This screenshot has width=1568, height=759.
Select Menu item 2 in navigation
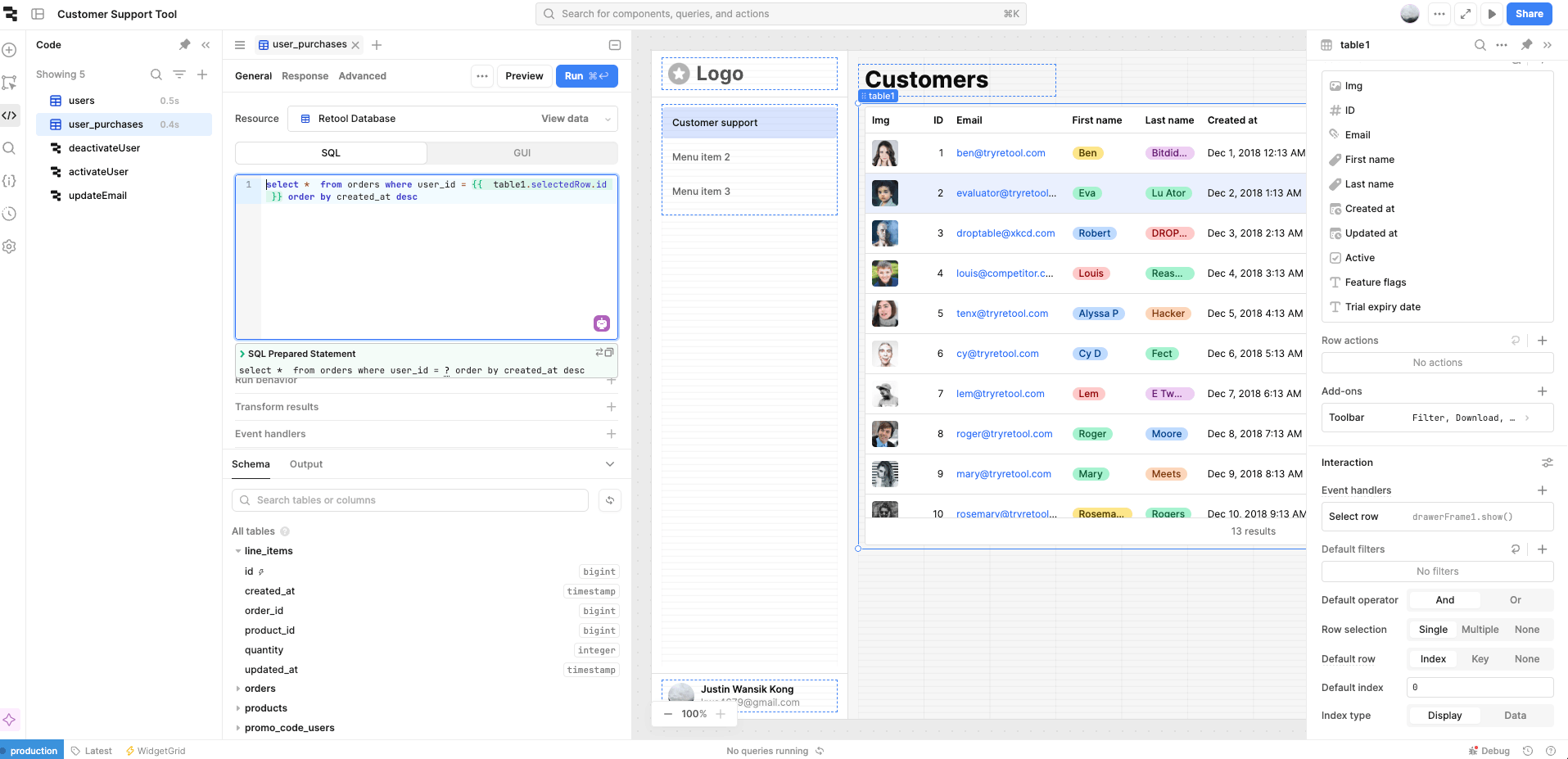click(749, 157)
